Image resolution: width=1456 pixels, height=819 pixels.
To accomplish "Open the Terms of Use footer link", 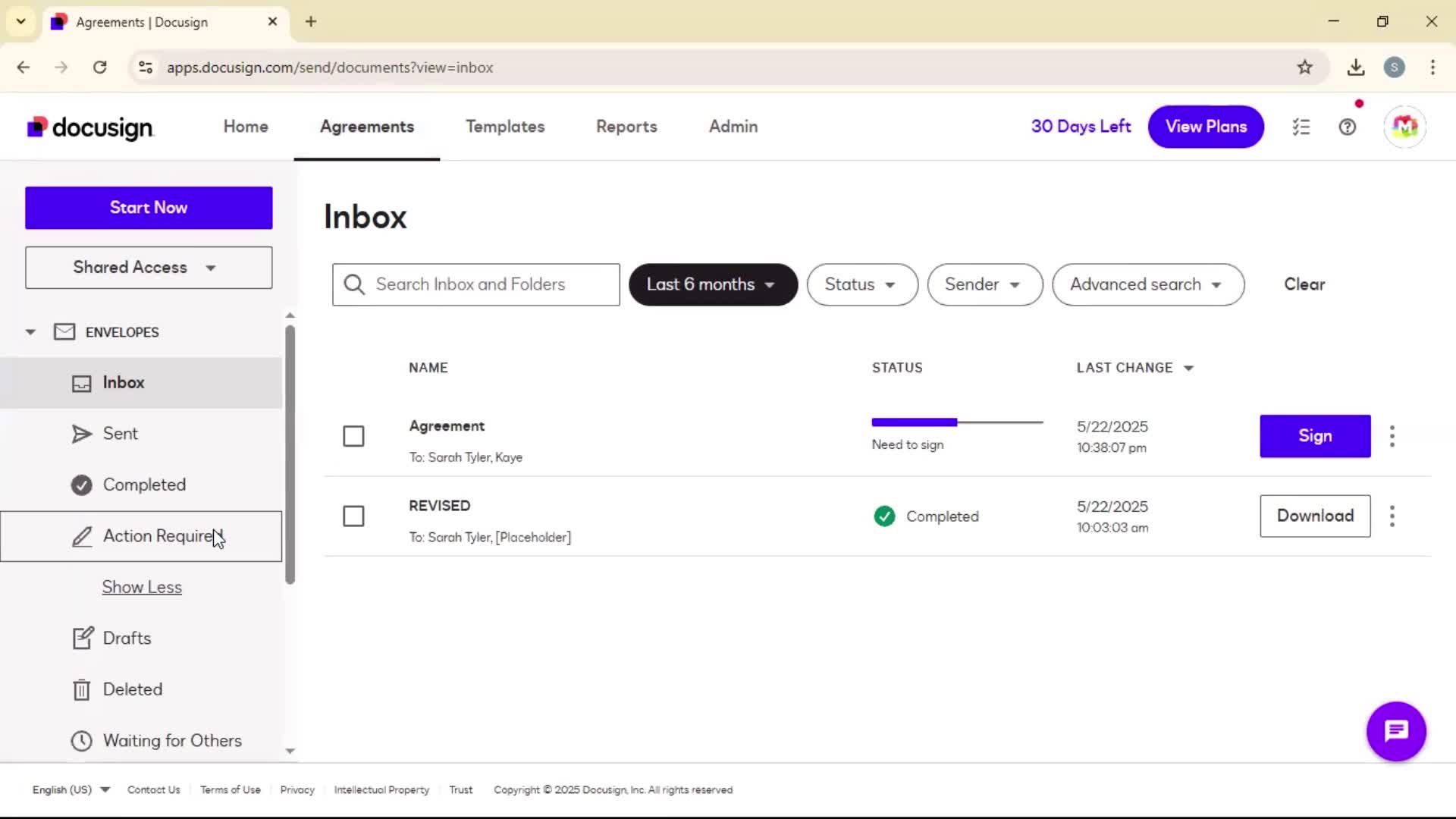I will click(231, 789).
